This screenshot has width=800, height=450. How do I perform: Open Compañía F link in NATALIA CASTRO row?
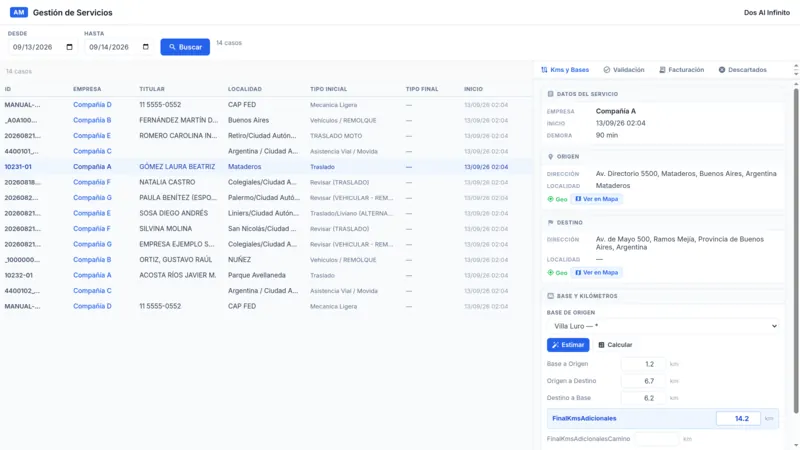(x=92, y=182)
